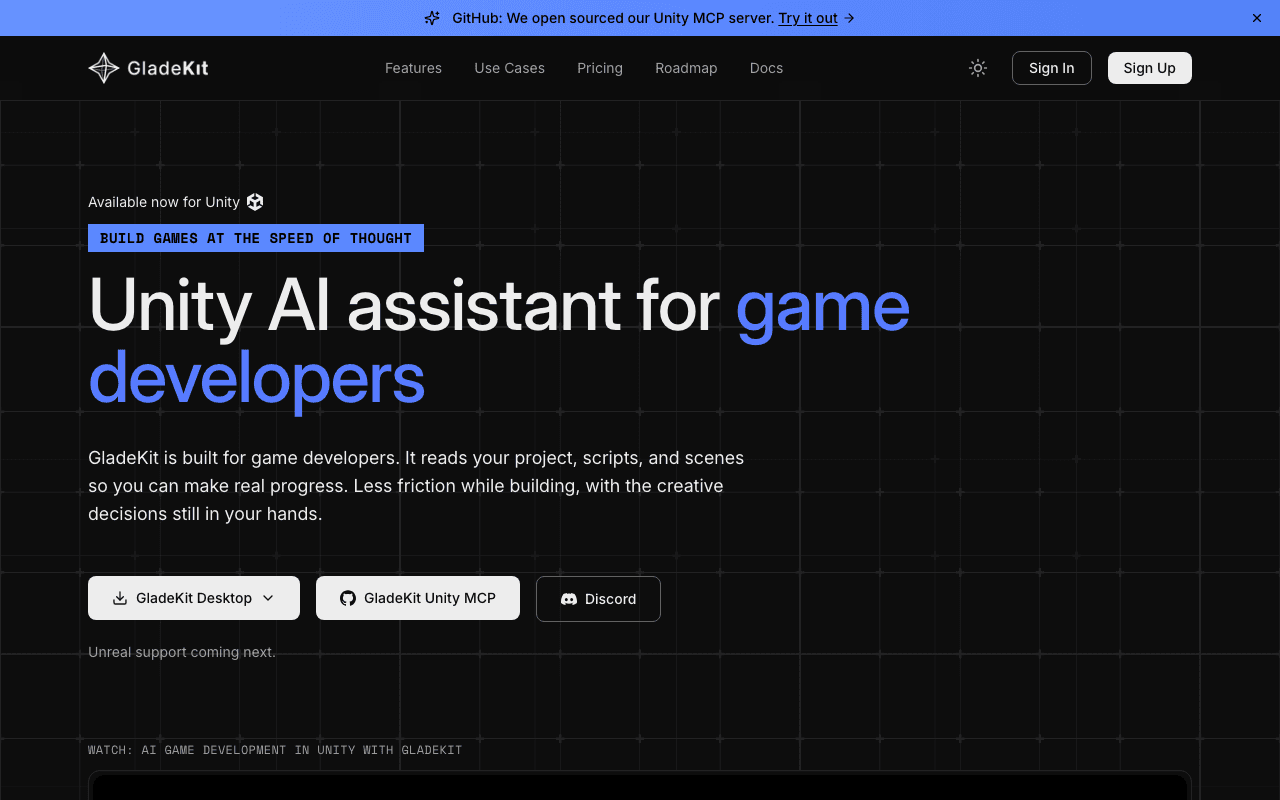Expand the GladeKit Desktop dropdown chevron
Viewport: 1280px width, 800px height.
coord(268,598)
